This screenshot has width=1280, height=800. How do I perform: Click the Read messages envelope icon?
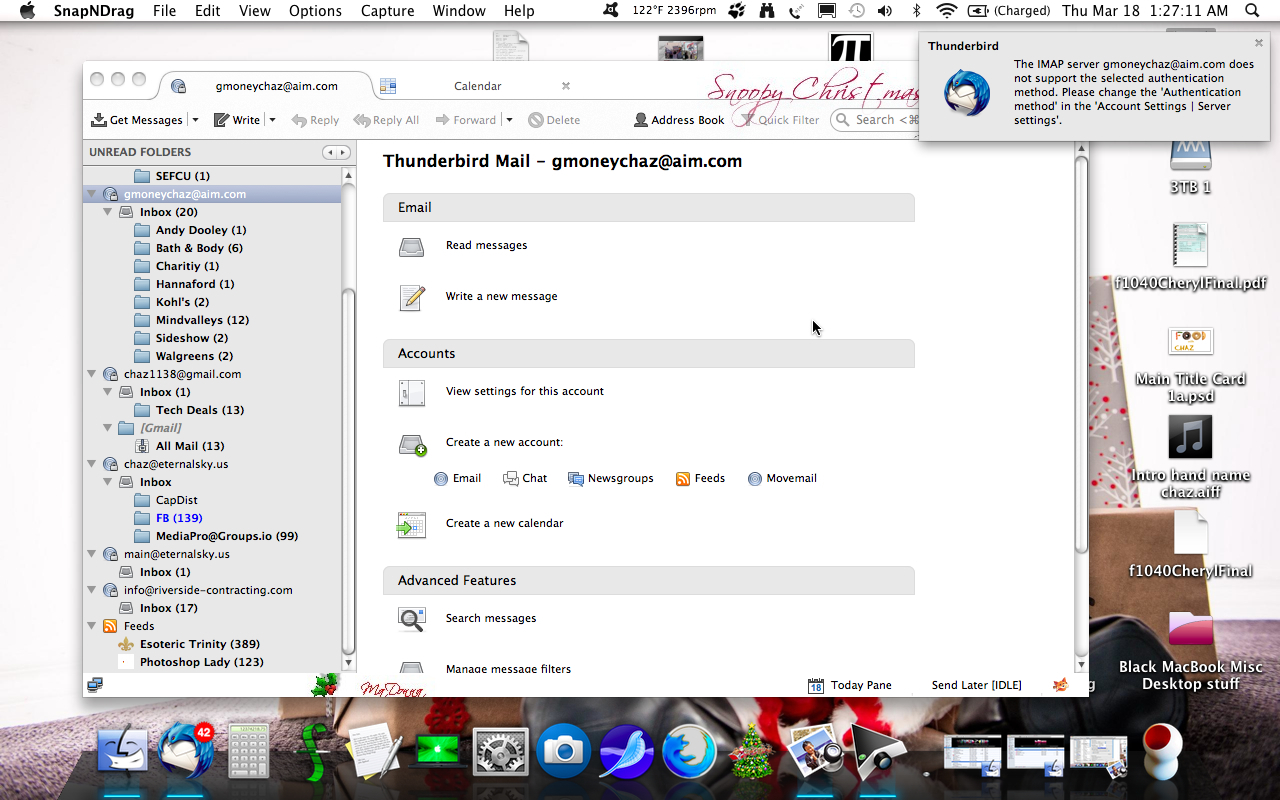click(412, 246)
